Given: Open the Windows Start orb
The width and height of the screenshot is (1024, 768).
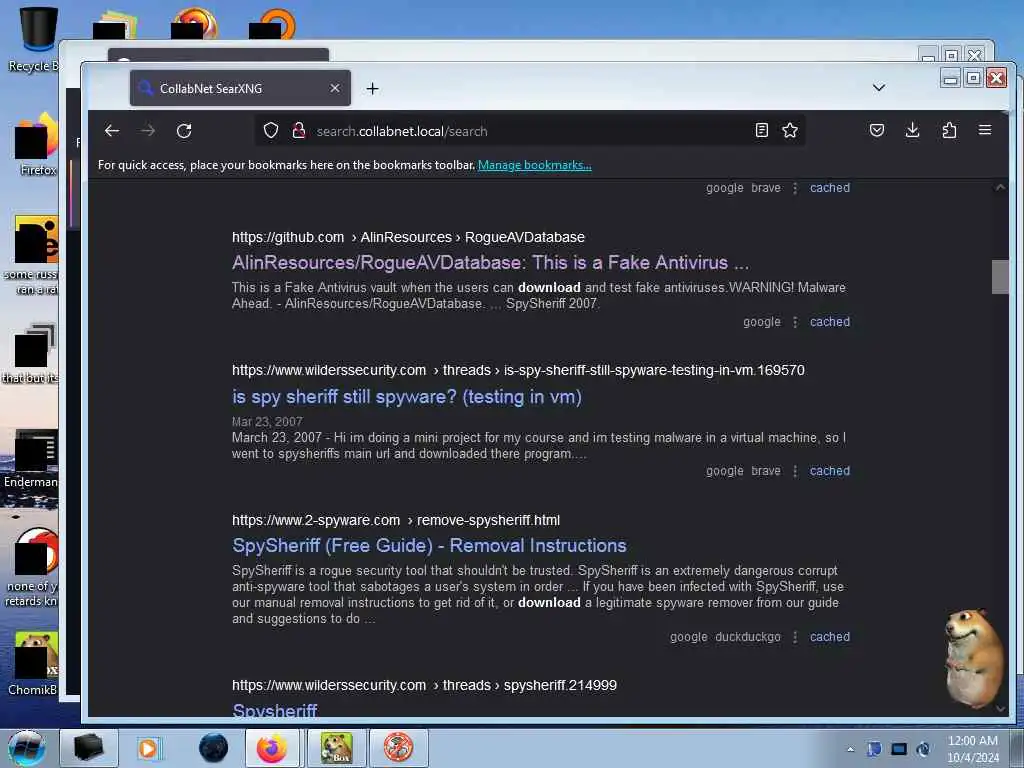Looking at the screenshot, I should [x=27, y=748].
